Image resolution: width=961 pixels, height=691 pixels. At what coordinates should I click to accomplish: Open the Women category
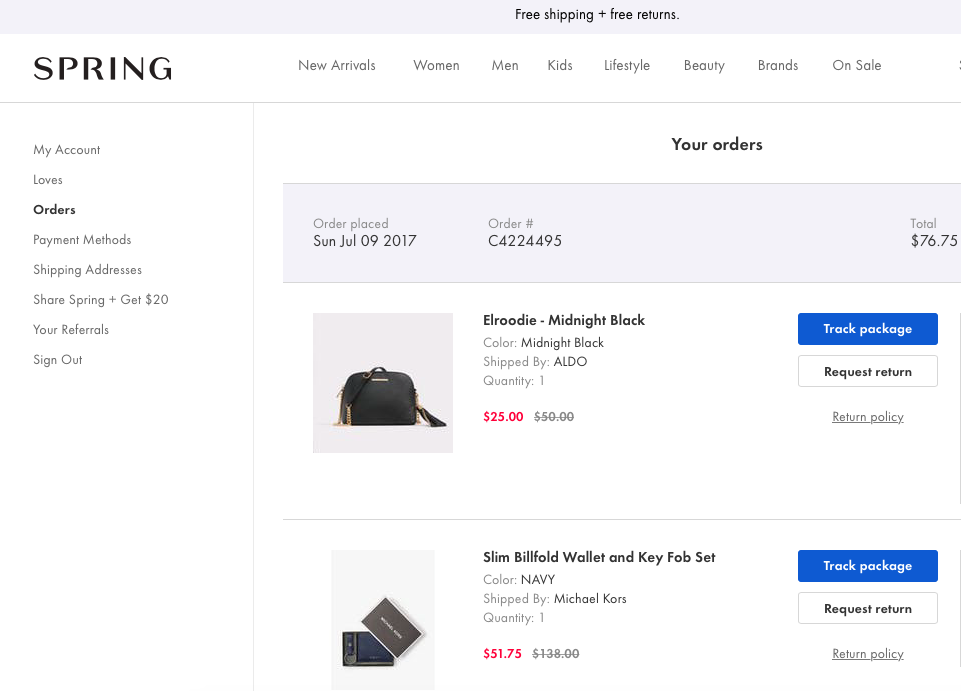pyautogui.click(x=436, y=66)
